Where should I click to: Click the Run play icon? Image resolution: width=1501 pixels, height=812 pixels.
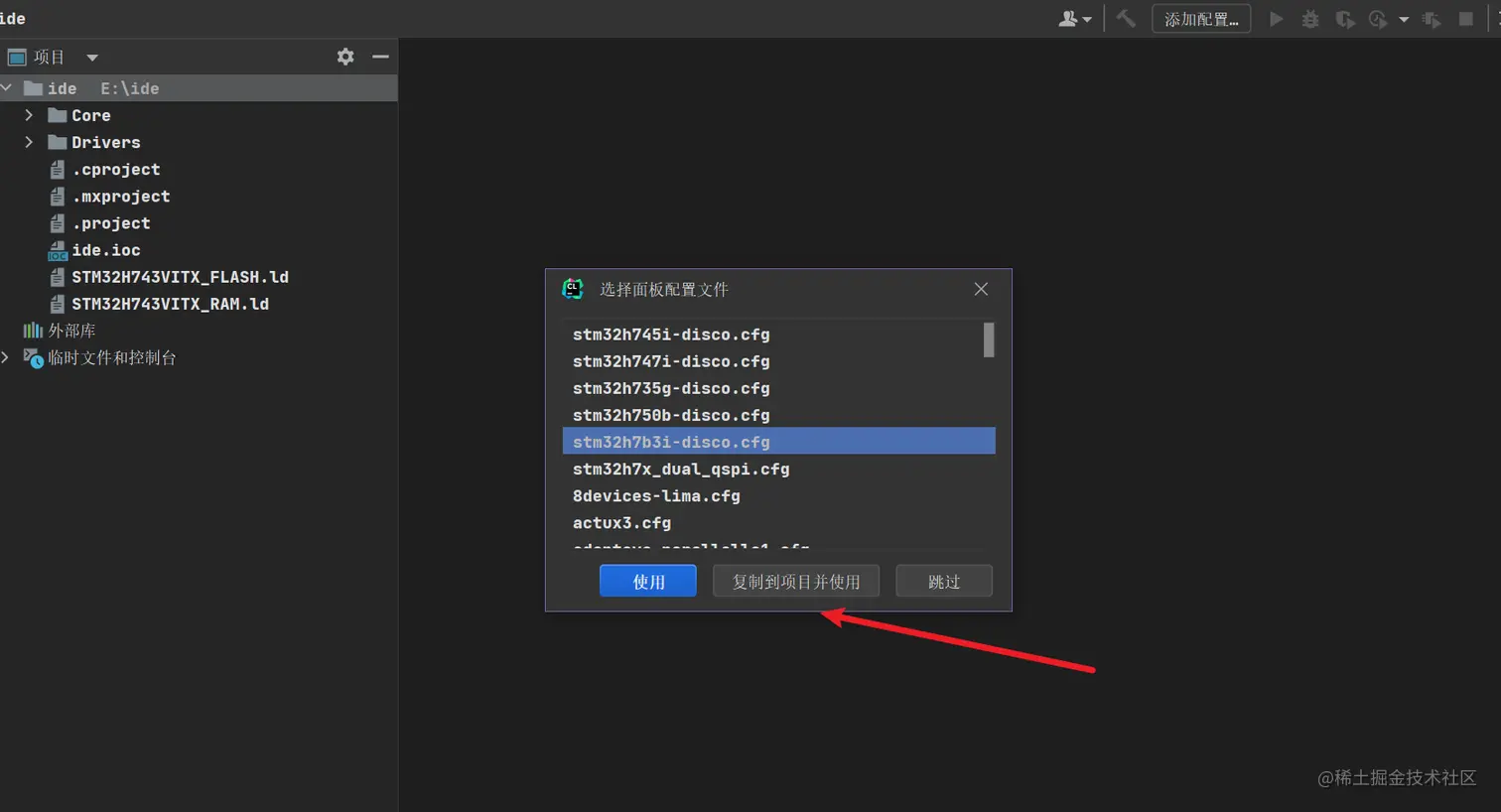[1277, 19]
